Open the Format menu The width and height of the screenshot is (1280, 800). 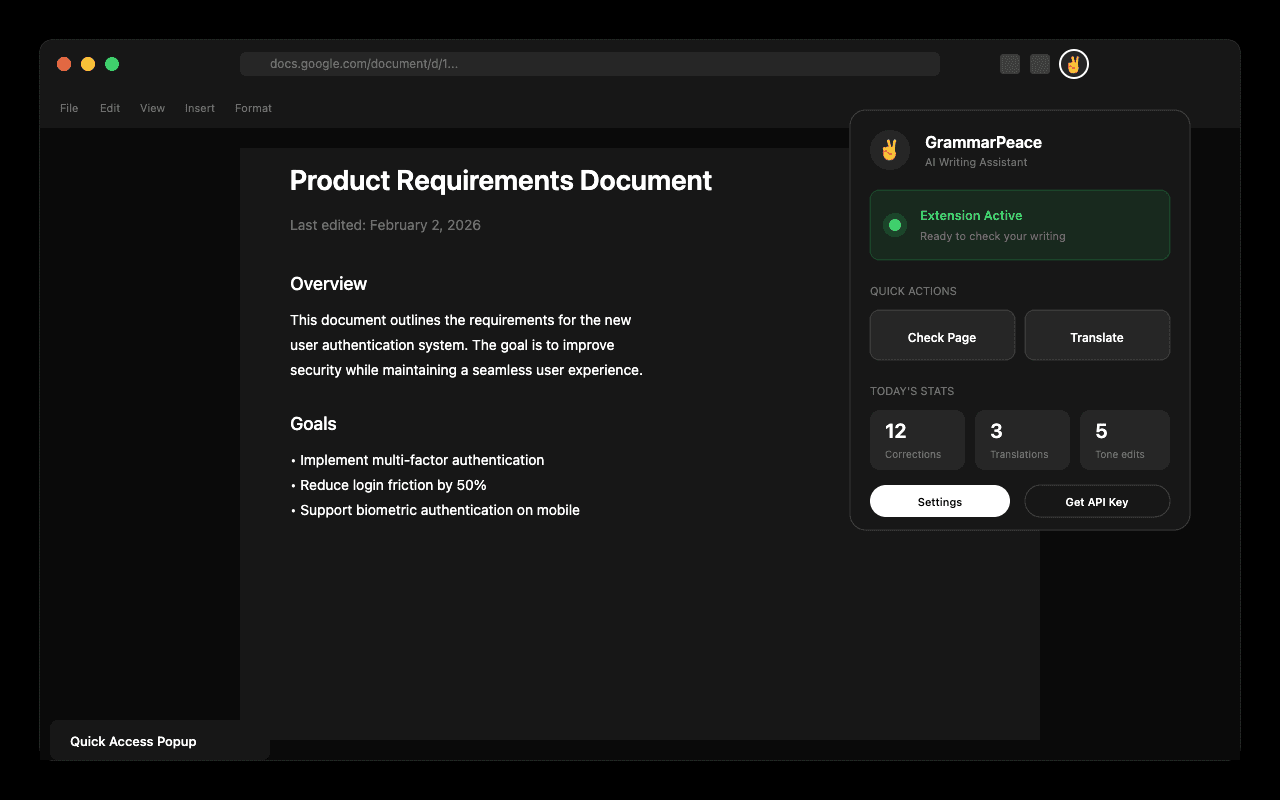point(253,108)
